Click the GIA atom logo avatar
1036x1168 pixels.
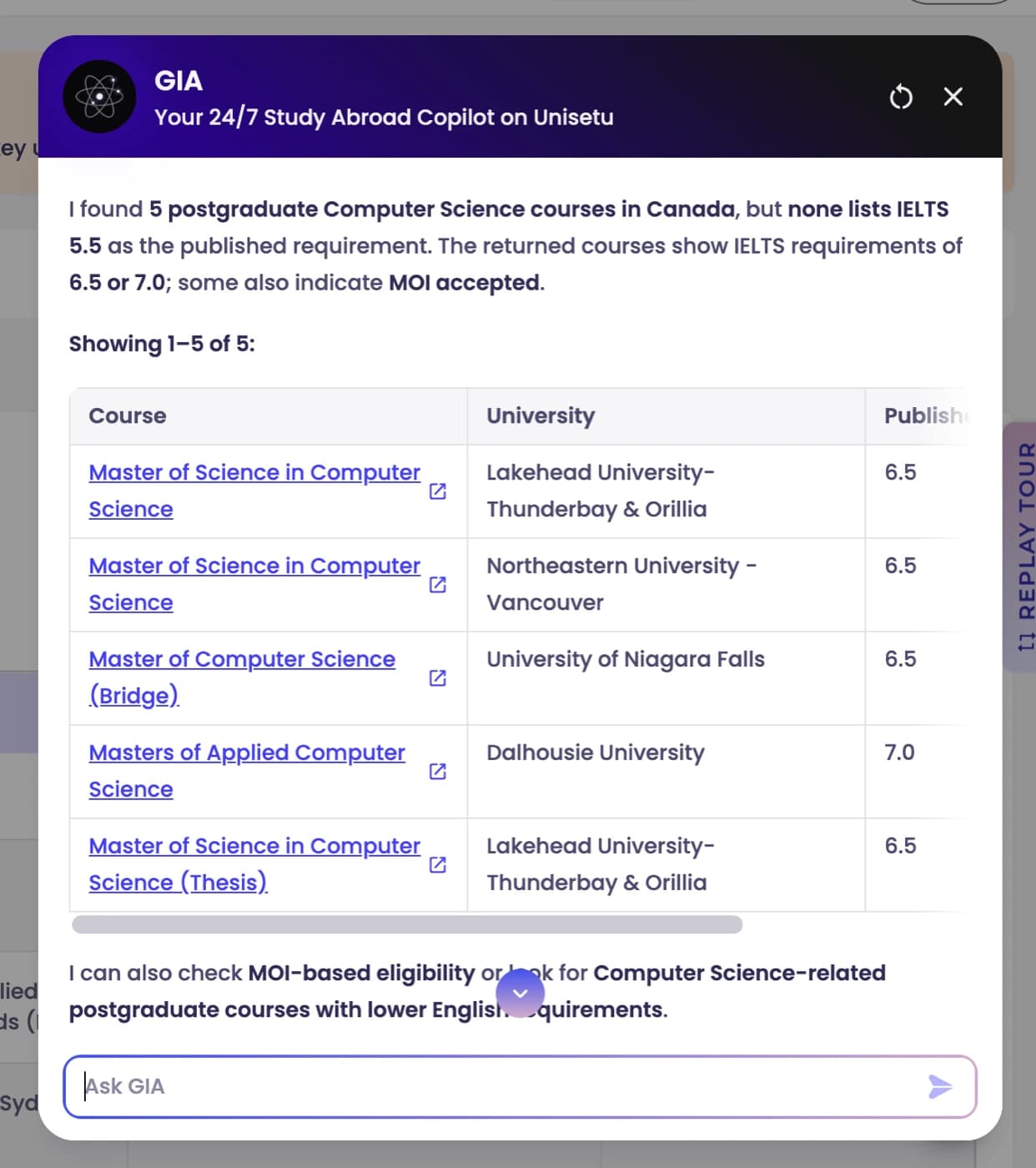[x=99, y=97]
